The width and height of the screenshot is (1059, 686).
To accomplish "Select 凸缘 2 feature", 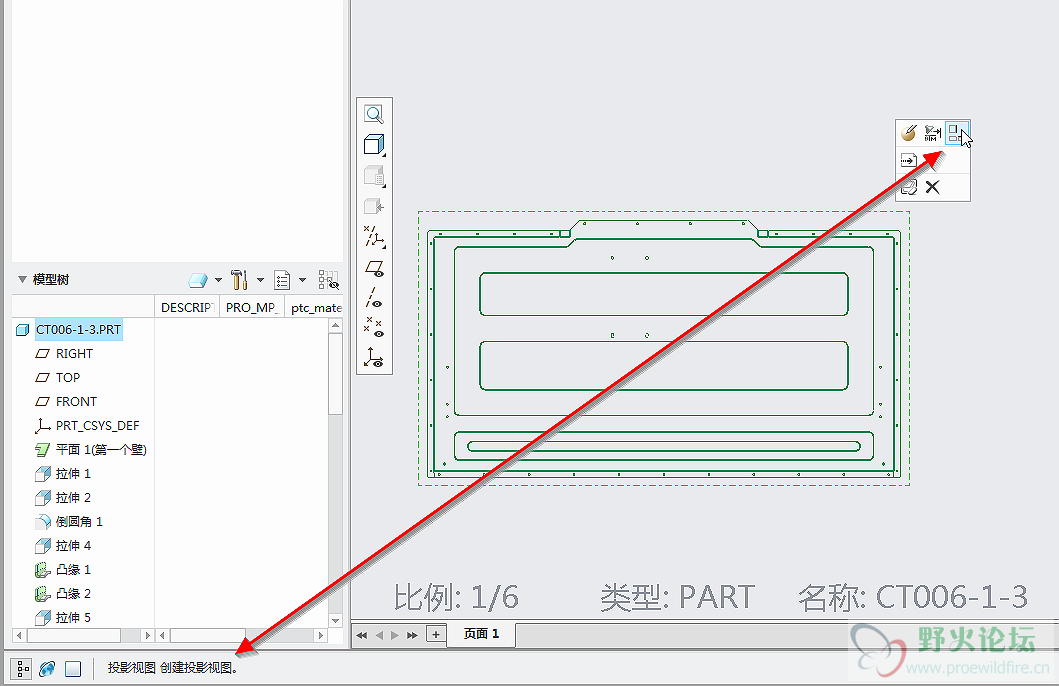I will (73, 593).
